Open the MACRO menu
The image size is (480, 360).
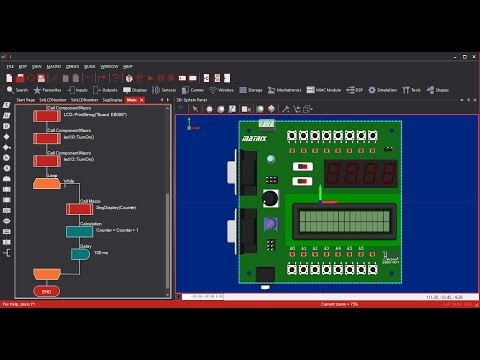[x=54, y=67]
